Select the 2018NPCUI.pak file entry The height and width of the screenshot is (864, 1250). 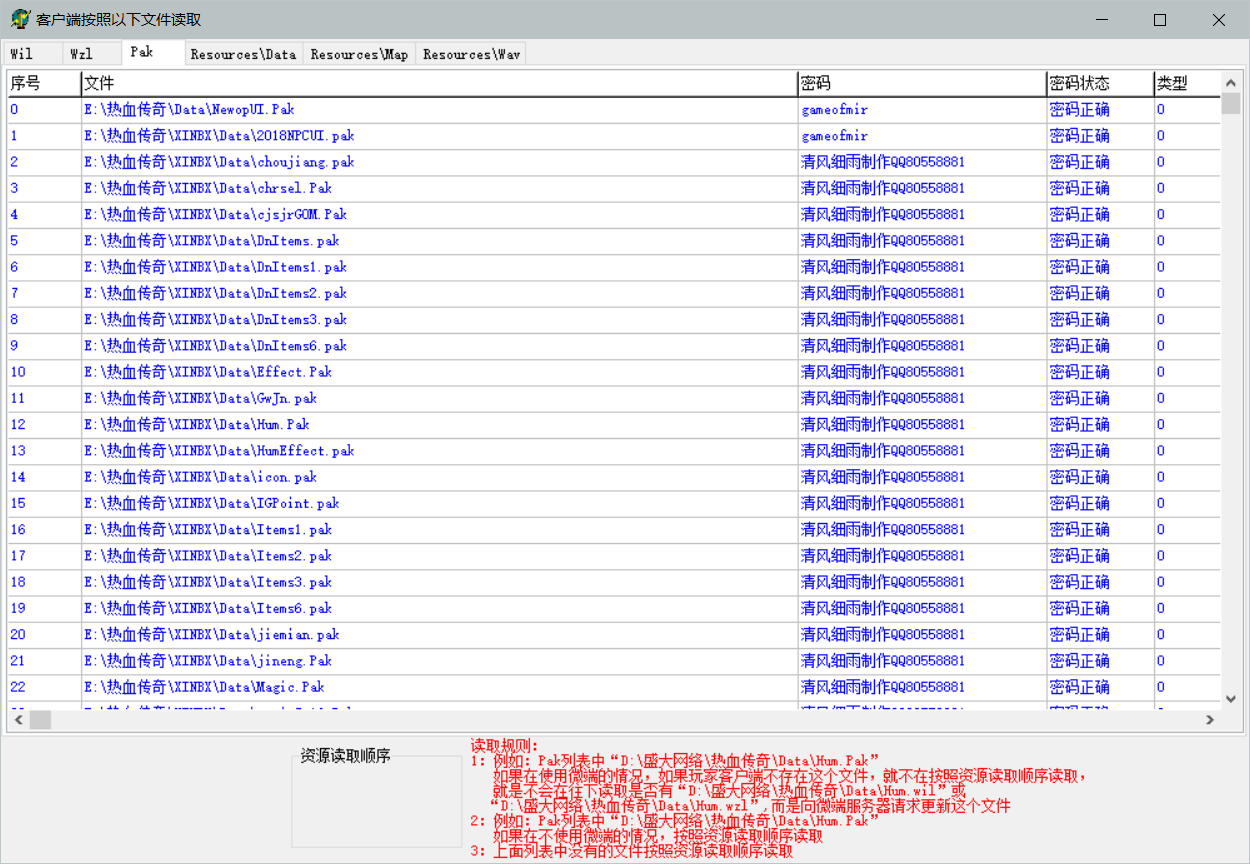tap(219, 136)
